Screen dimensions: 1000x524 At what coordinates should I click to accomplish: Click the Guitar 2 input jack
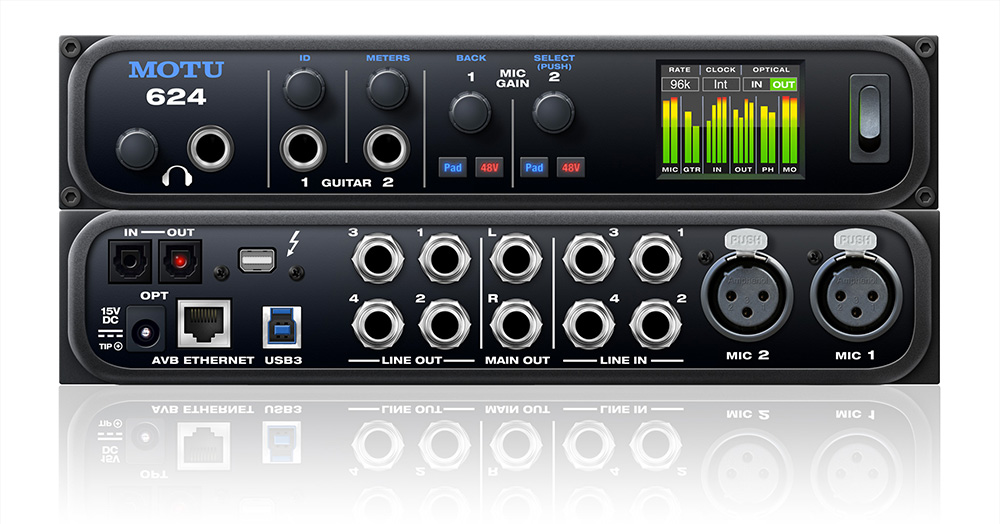[386, 148]
